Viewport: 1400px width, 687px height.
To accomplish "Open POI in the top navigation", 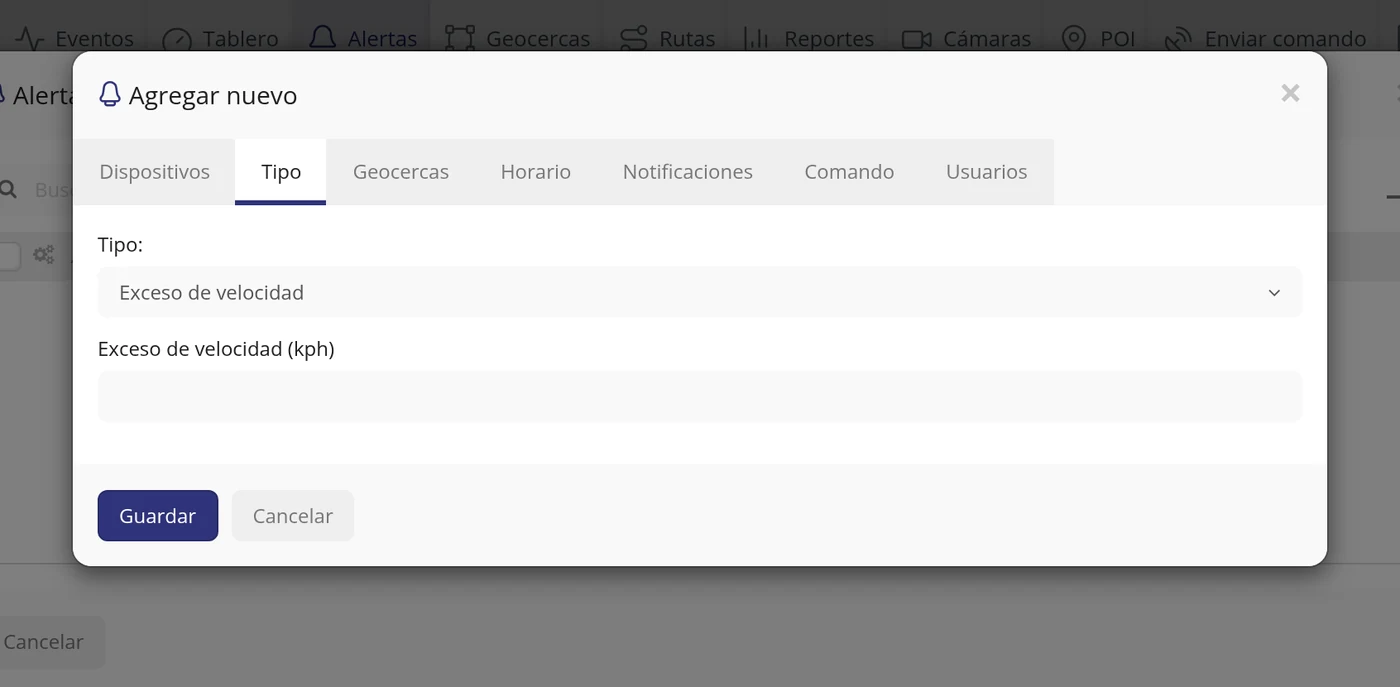I will (x=1098, y=38).
